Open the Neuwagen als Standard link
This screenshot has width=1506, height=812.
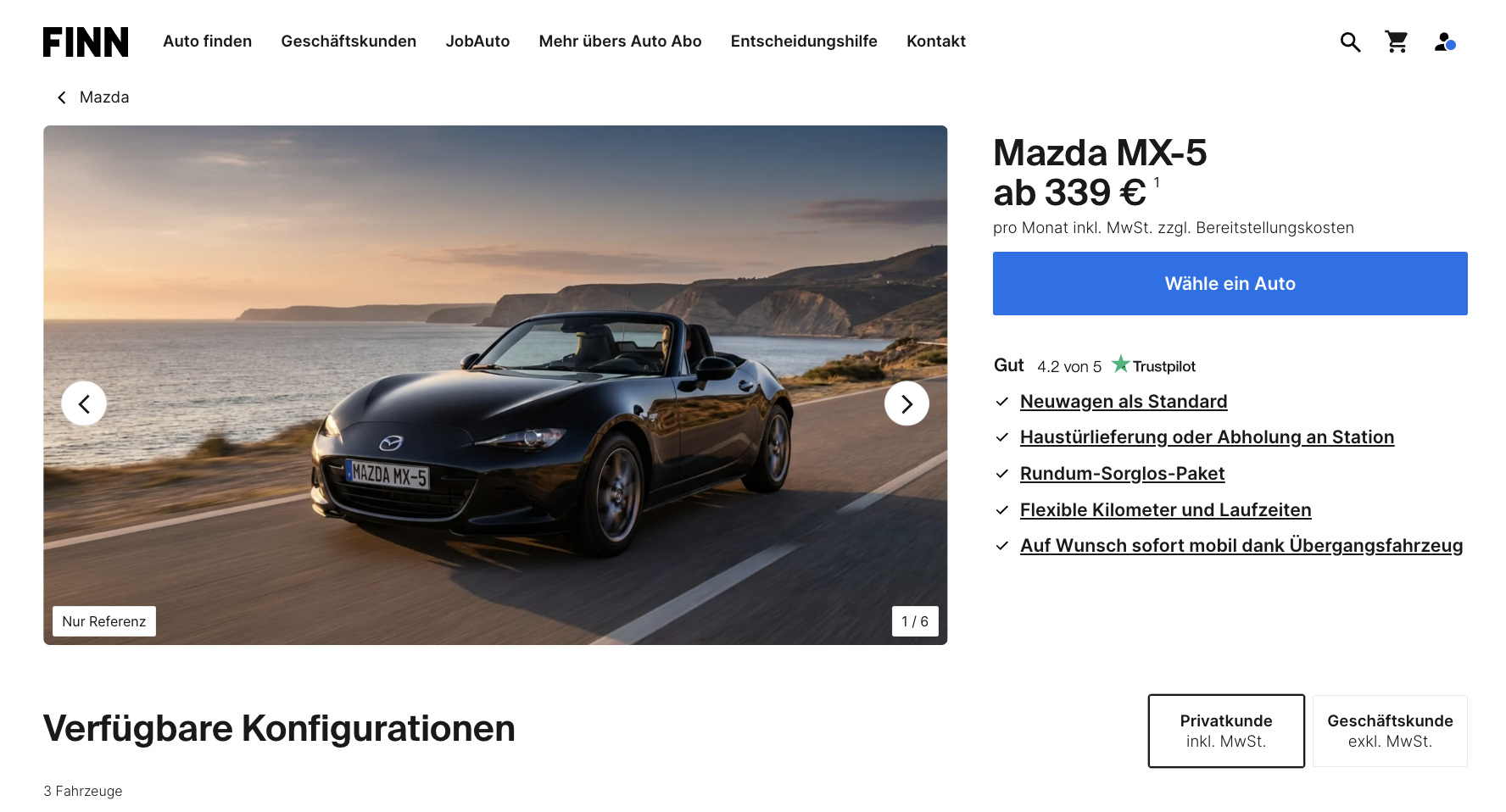pyautogui.click(x=1124, y=402)
